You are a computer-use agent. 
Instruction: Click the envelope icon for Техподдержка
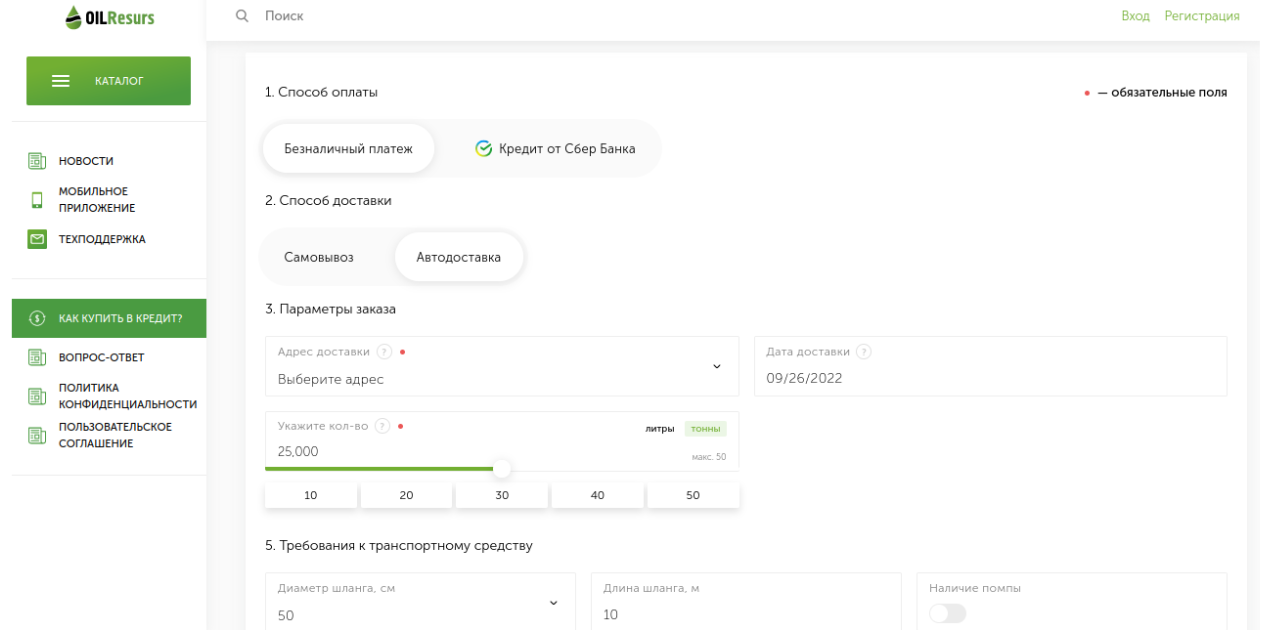coord(37,239)
